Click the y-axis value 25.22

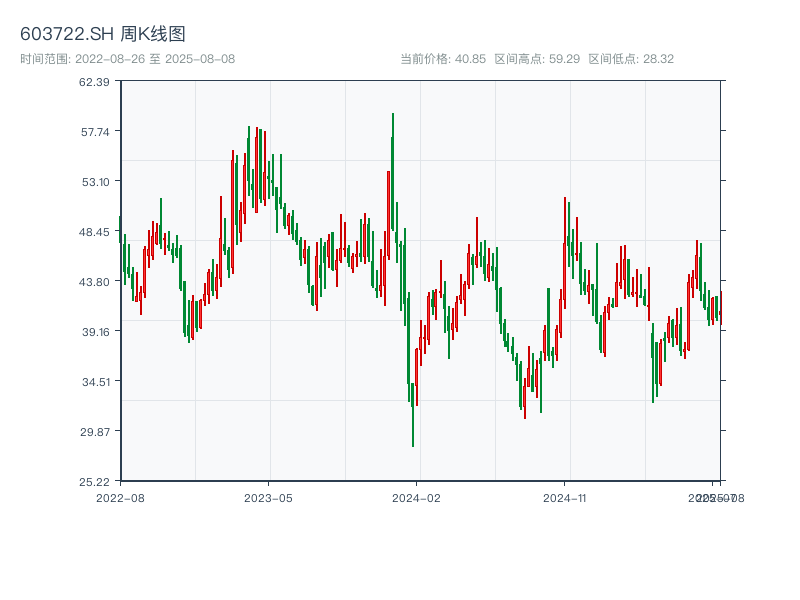[94, 482]
